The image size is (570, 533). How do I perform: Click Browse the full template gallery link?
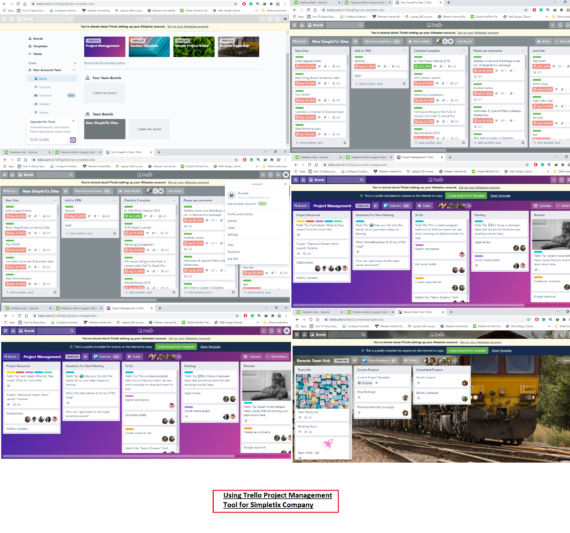click(105, 63)
